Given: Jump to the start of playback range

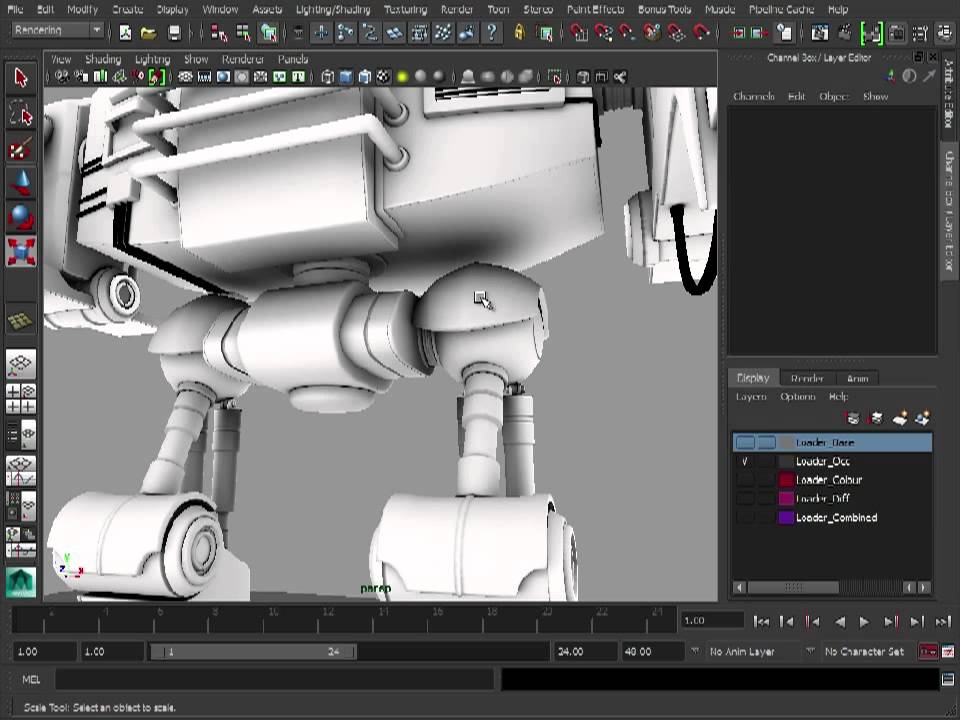Looking at the screenshot, I should (x=762, y=621).
